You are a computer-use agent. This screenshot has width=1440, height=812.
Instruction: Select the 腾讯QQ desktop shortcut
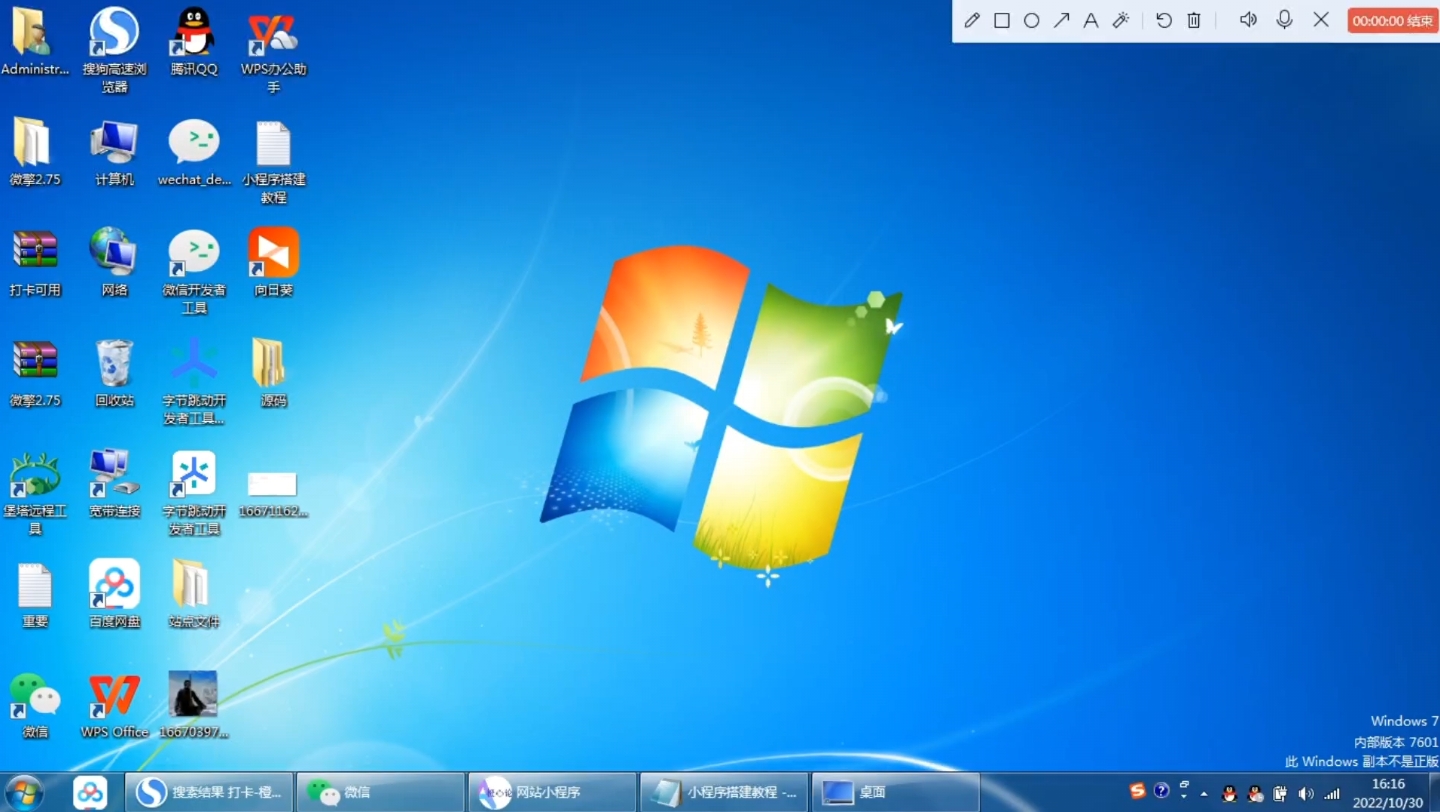tap(194, 43)
